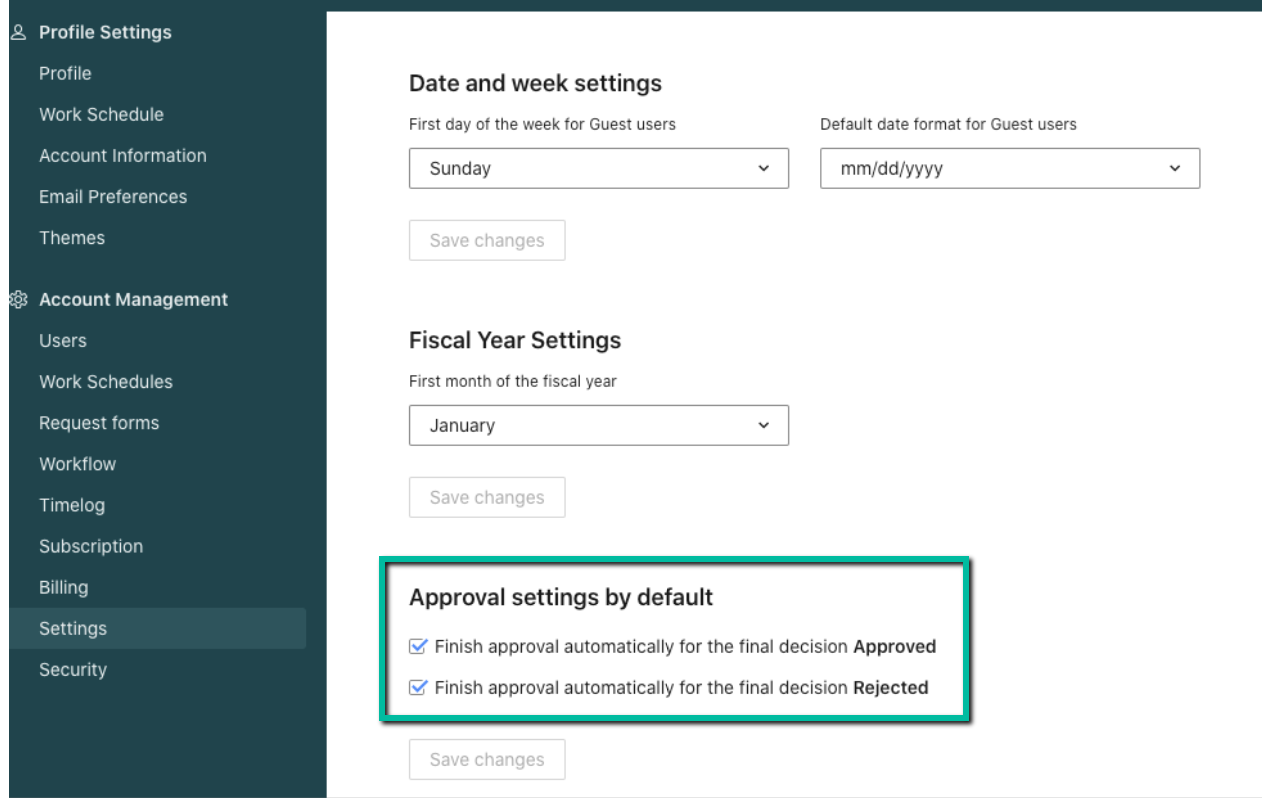Open the Billing page
Viewport: 1266px width, 805px height.
[63, 587]
